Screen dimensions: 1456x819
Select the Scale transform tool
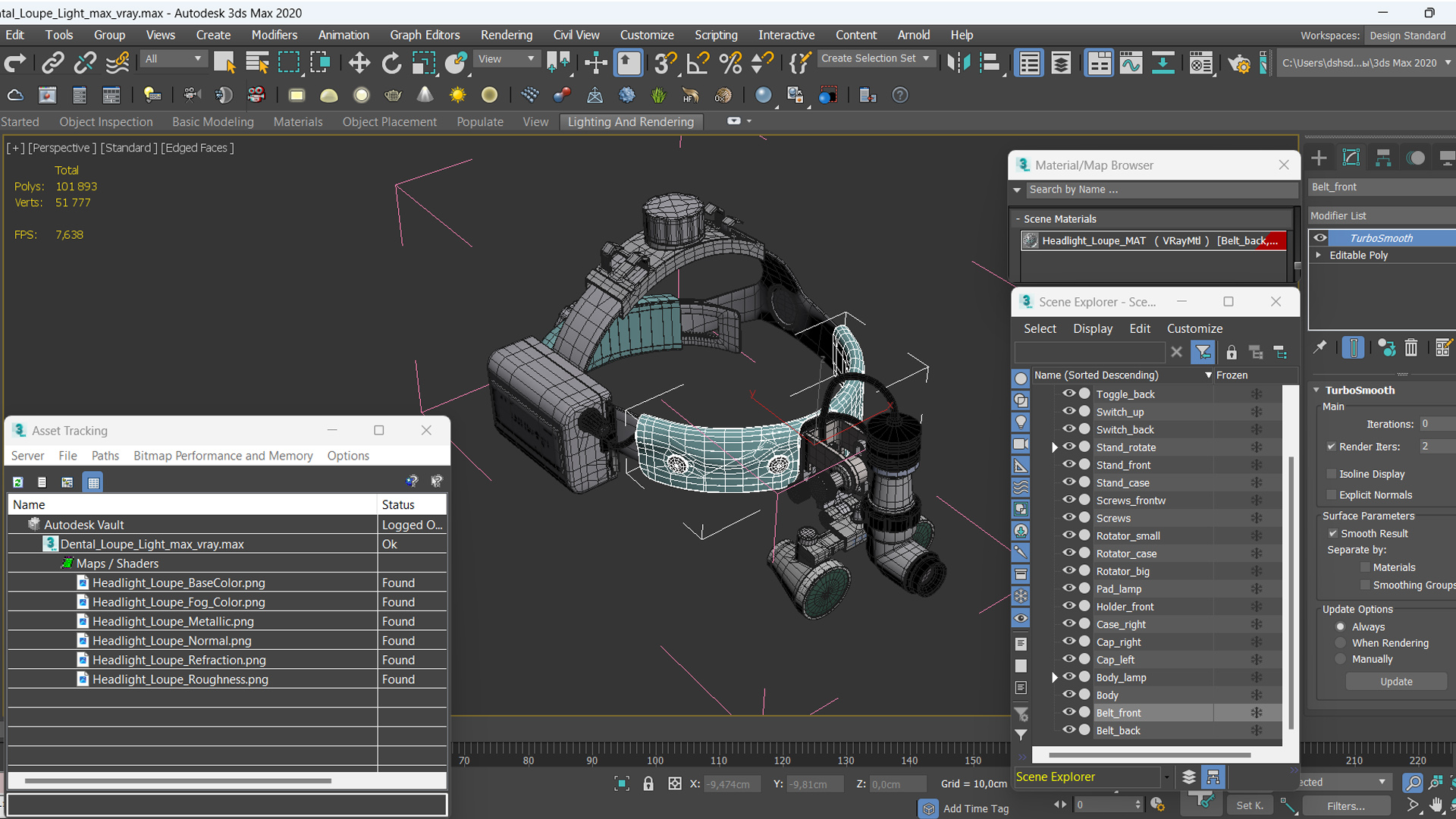click(423, 63)
